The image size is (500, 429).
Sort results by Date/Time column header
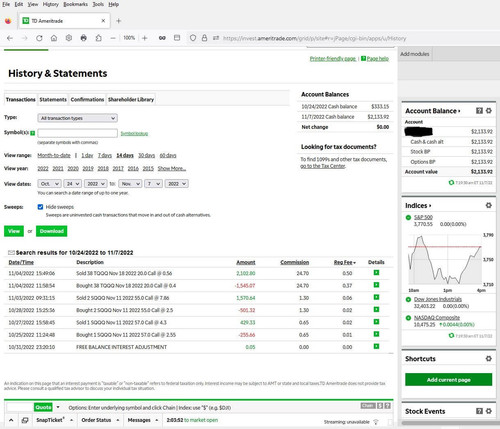[21, 262]
